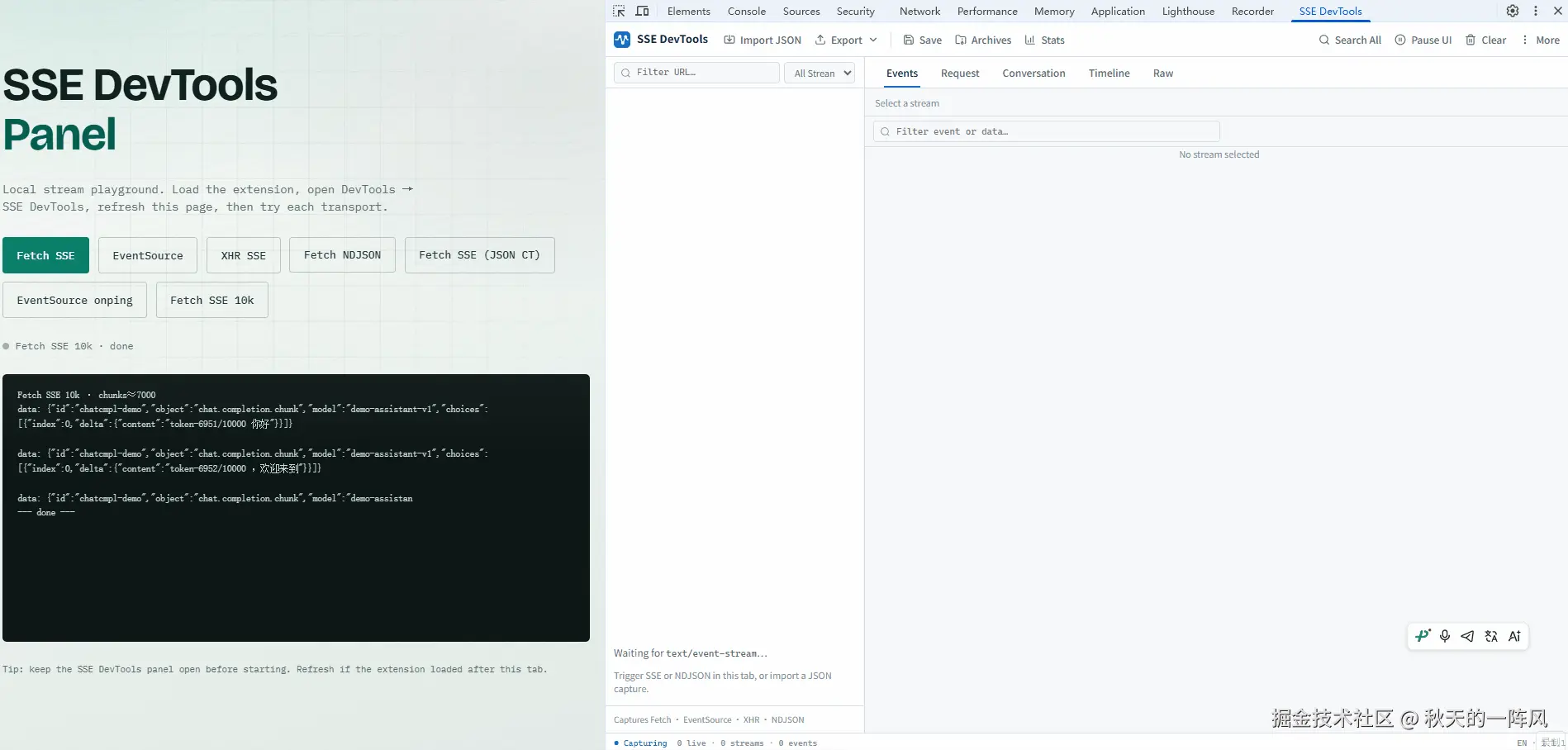Select the inspect element picker icon
1568x750 pixels.
[x=619, y=12]
